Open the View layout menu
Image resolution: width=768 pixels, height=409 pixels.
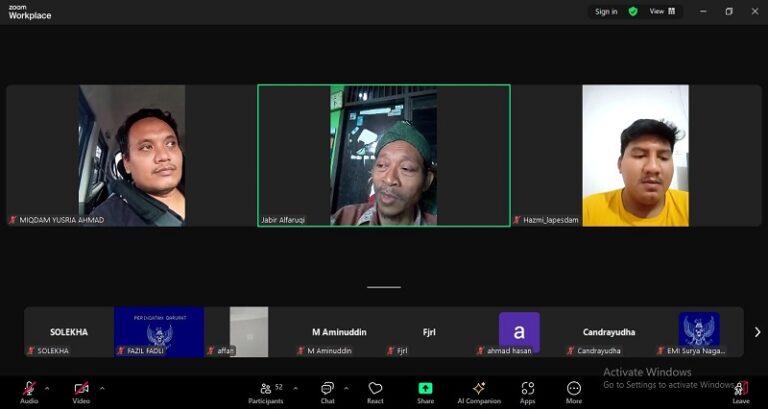pyautogui.click(x=662, y=12)
